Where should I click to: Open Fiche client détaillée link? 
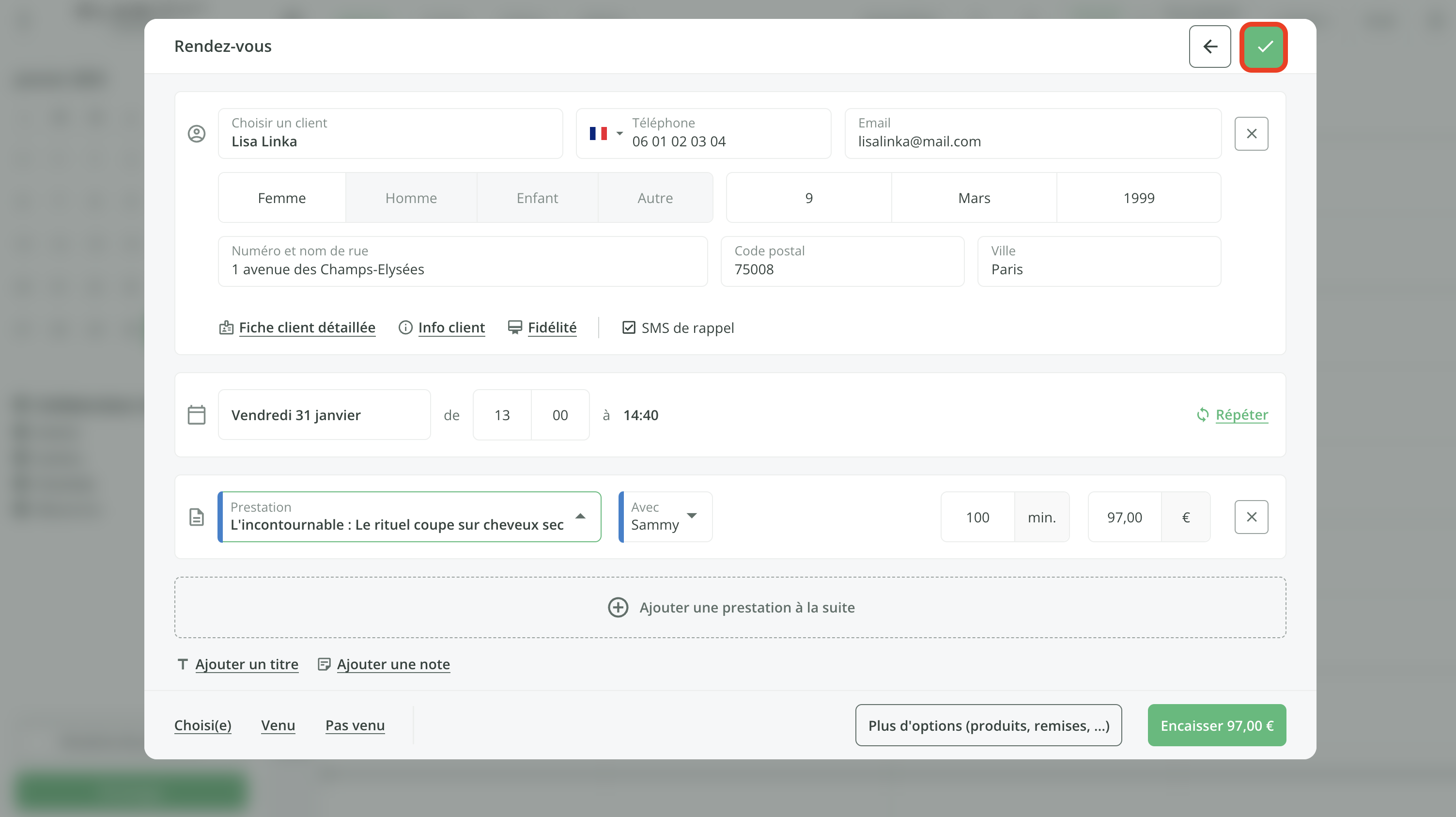[x=306, y=328]
